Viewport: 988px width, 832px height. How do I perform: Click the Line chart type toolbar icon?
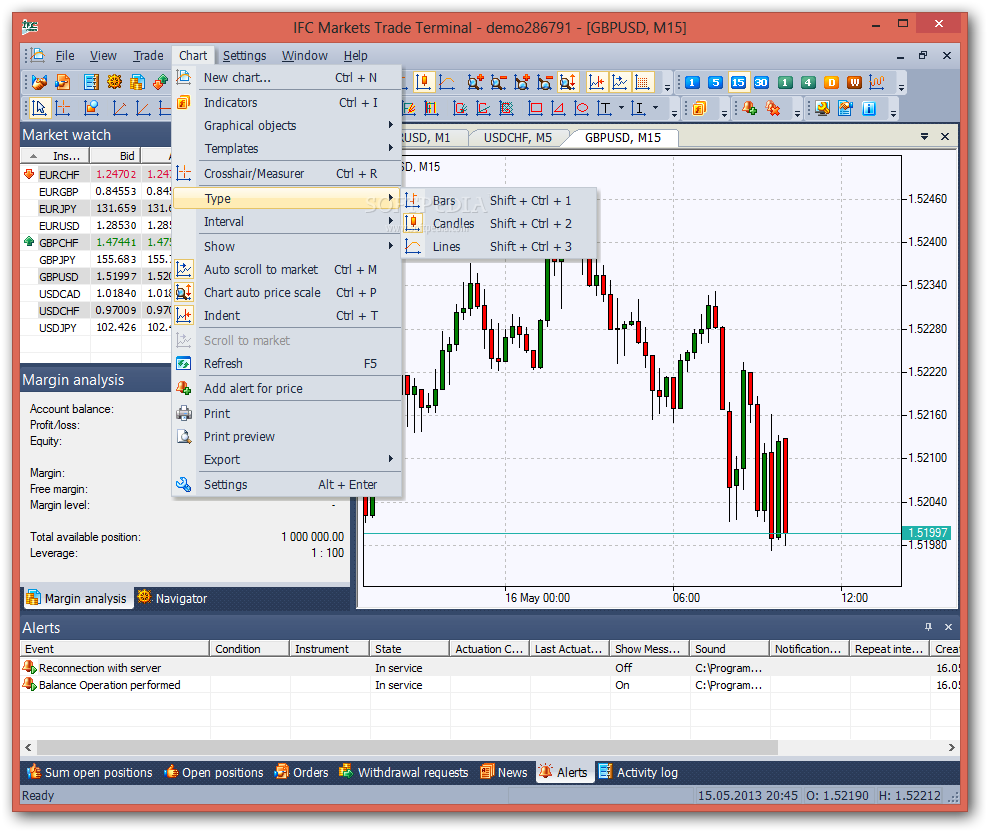[x=447, y=82]
